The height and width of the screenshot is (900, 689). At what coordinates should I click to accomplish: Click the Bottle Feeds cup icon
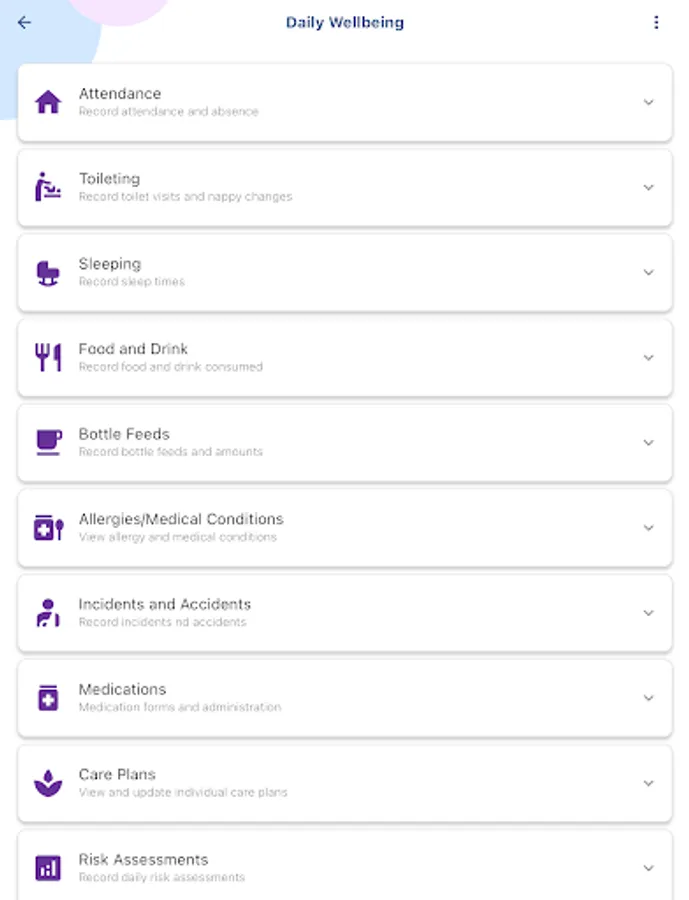click(x=48, y=442)
